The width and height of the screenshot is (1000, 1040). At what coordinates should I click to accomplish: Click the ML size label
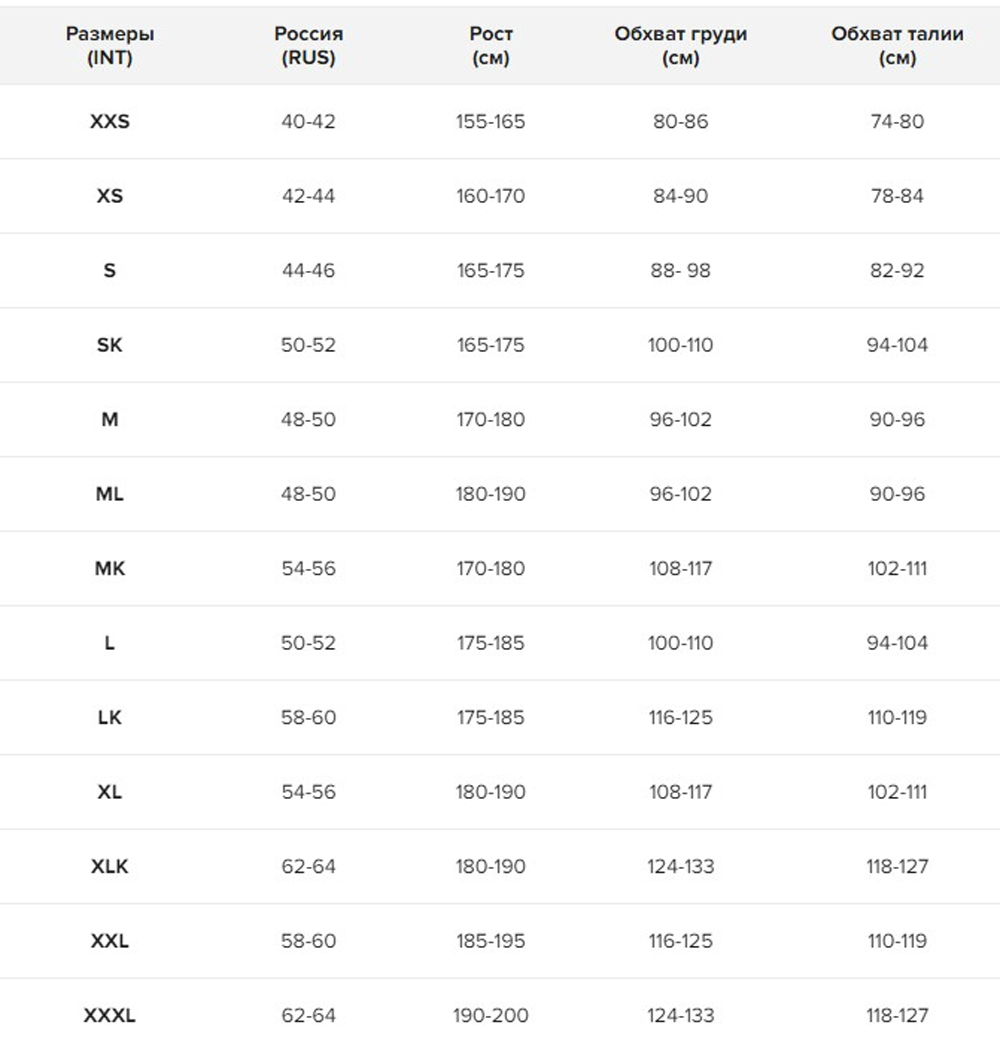(110, 493)
